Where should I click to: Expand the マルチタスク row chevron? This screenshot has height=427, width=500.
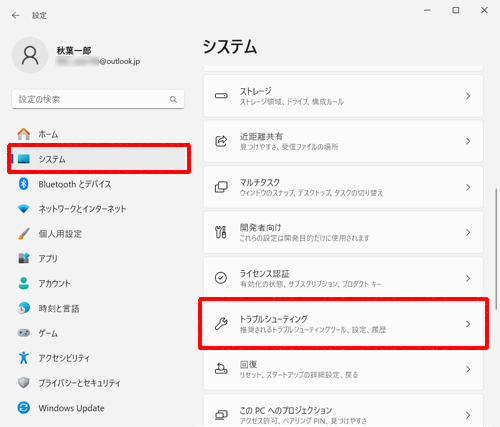pos(468,187)
